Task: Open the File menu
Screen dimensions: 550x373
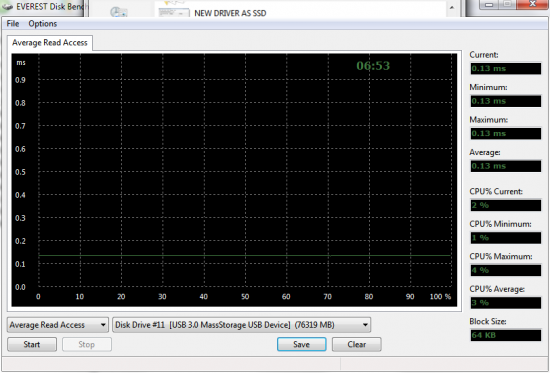Action: pyautogui.click(x=13, y=24)
